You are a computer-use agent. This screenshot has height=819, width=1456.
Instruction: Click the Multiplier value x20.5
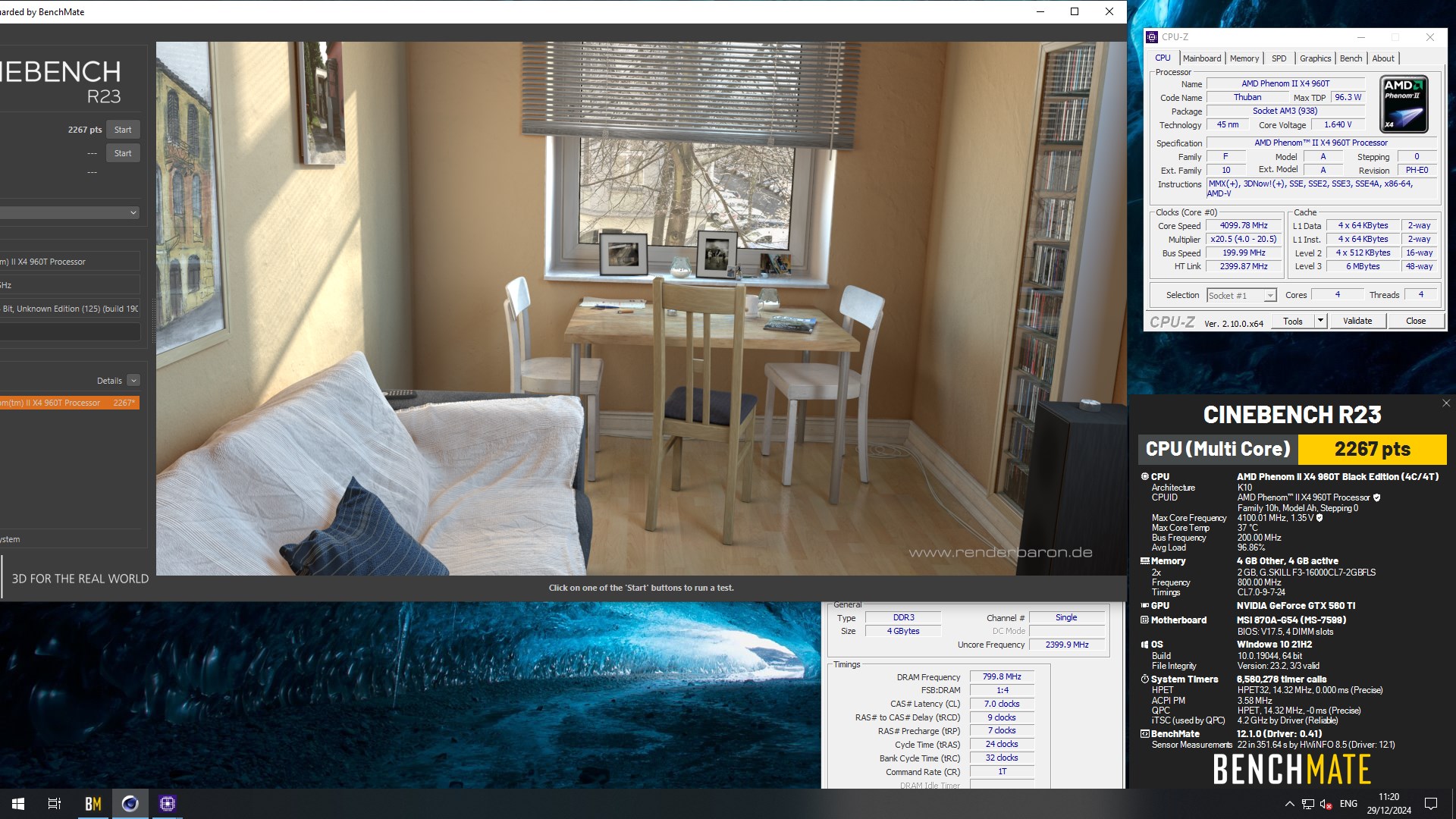tap(1244, 240)
